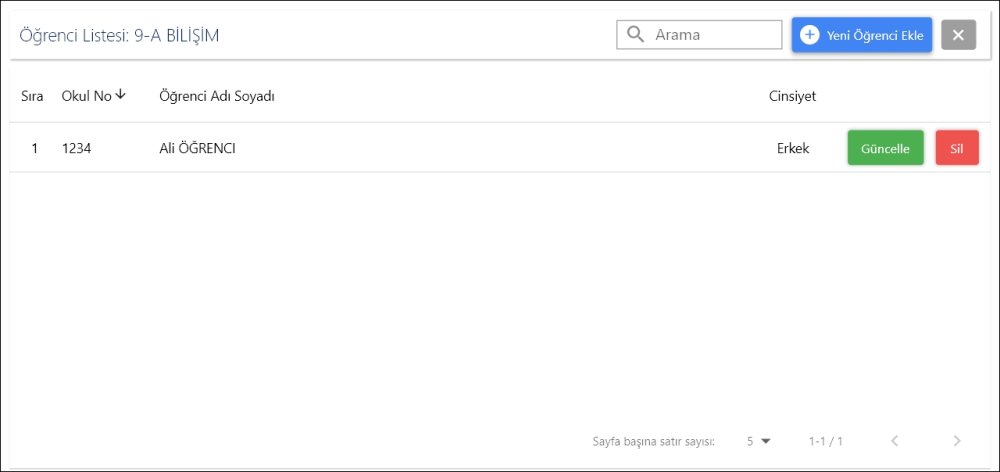
Task: Go to the previous page chevron
Action: pos(895,440)
